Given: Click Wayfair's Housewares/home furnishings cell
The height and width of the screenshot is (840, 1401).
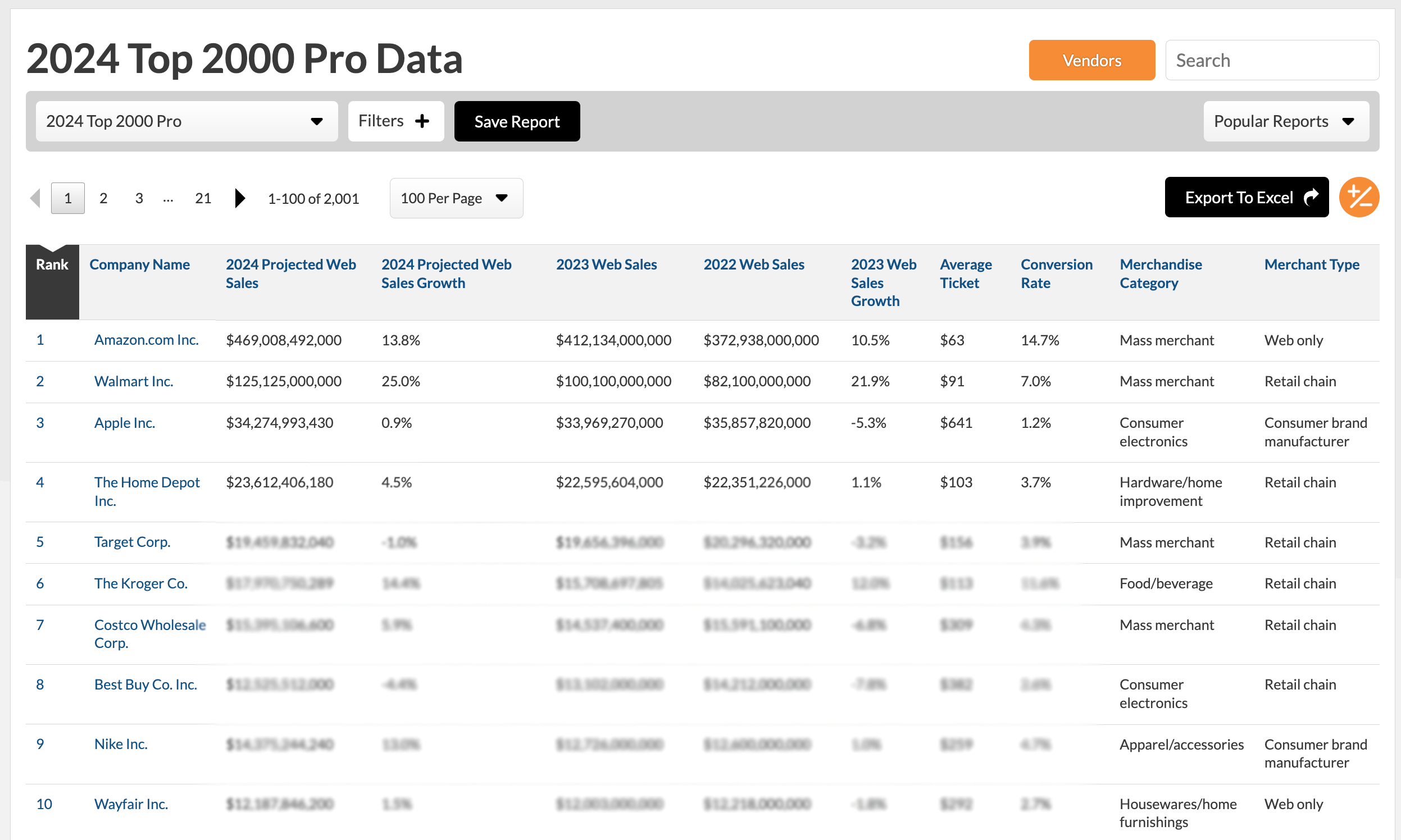Looking at the screenshot, I should click(1178, 813).
